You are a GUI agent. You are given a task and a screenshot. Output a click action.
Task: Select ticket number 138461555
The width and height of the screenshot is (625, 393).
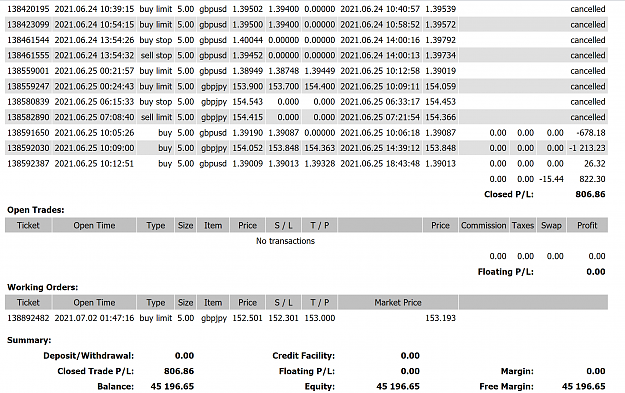click(28, 55)
